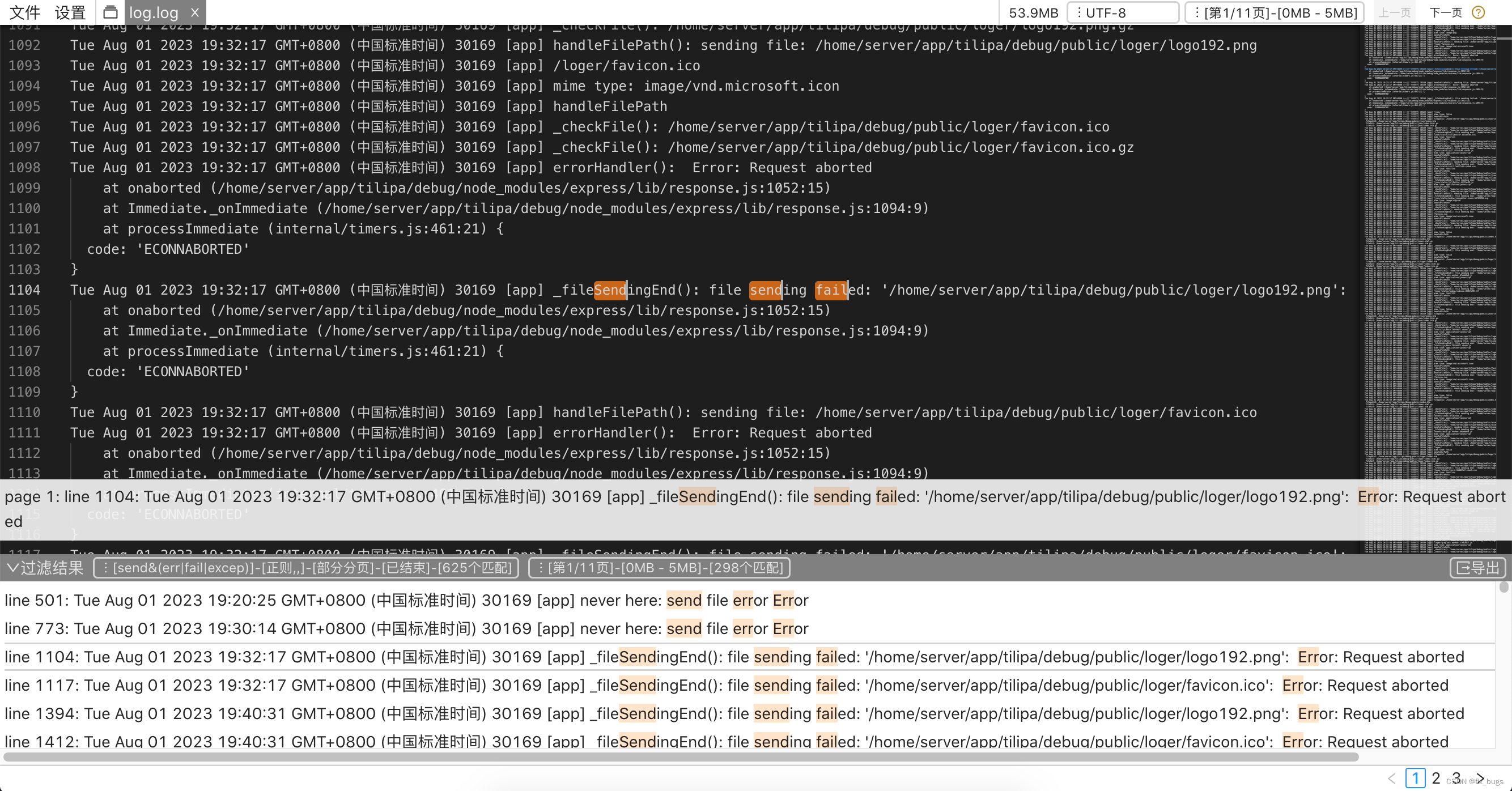Open the 第1/11页 page range dropdown
This screenshot has width=1512, height=791.
coord(1274,12)
